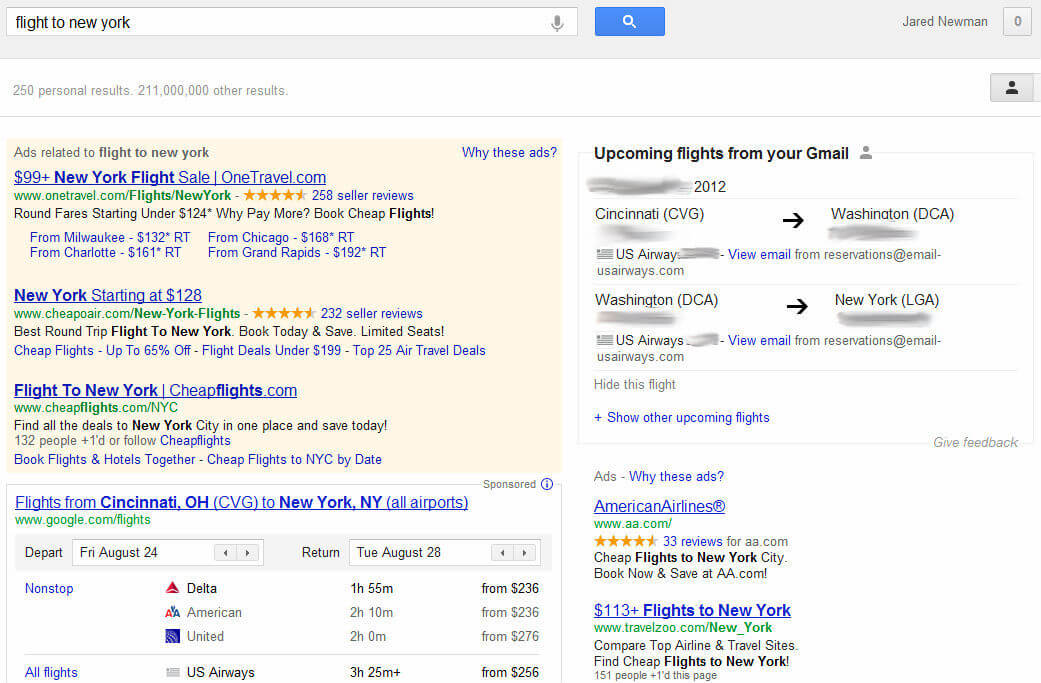Click the Depart date next-day arrow
The image size is (1041, 683).
[248, 552]
